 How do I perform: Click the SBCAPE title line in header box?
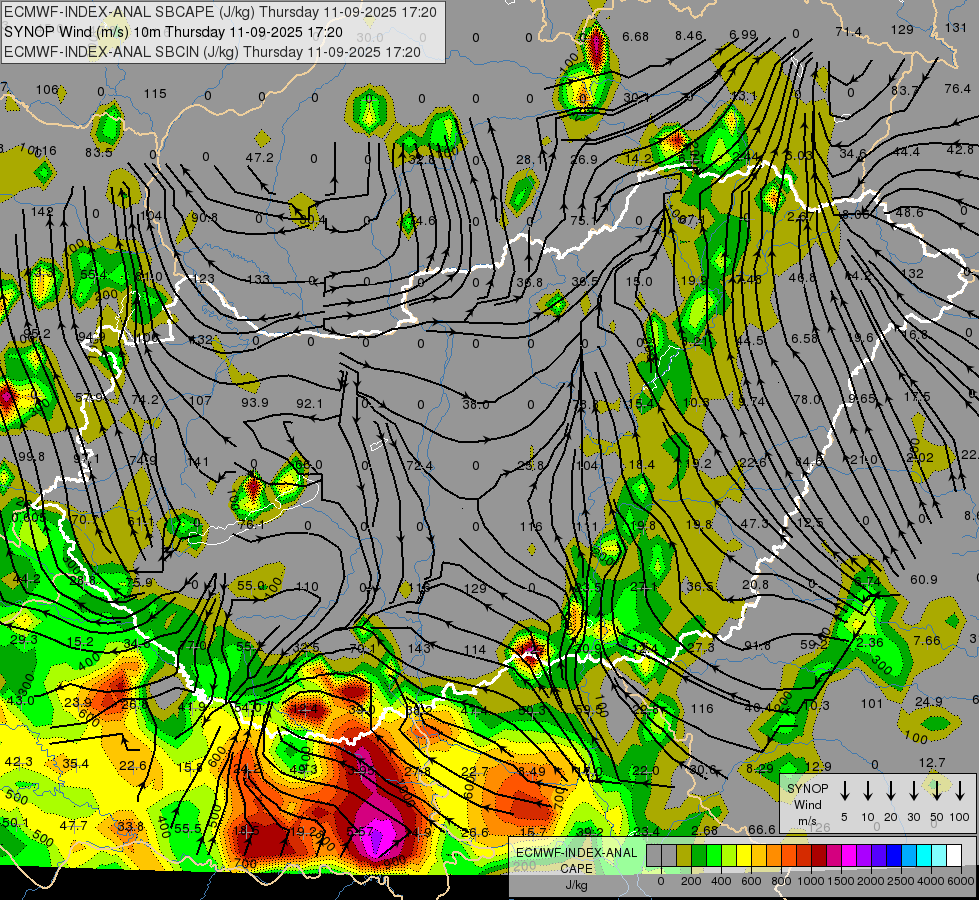coord(220,12)
